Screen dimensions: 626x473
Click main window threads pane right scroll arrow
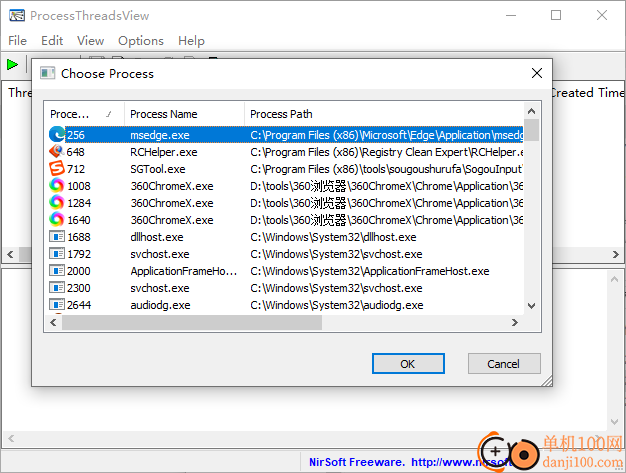pyautogui.click(x=616, y=254)
